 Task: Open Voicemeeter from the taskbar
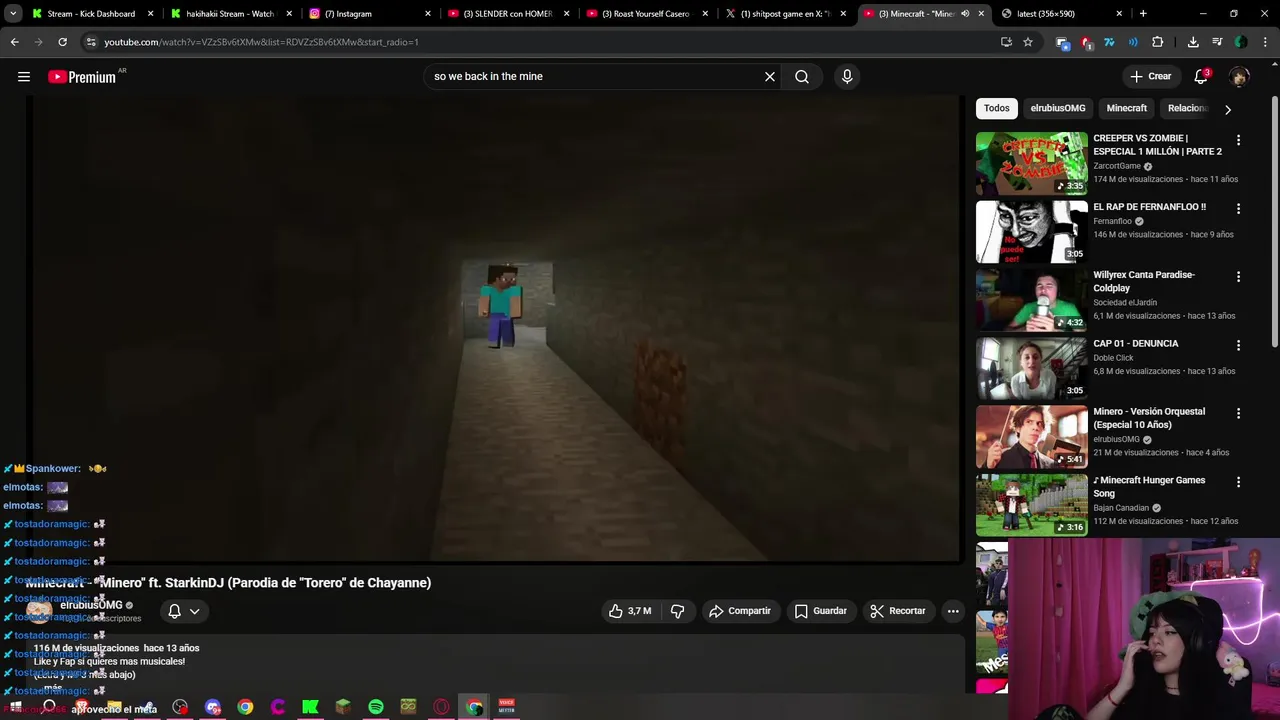point(506,707)
